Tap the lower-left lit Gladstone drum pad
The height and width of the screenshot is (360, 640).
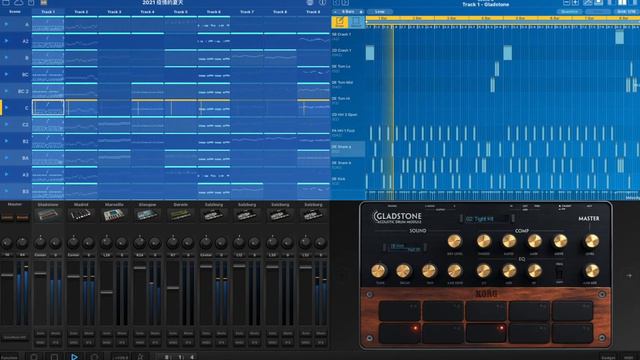[400, 333]
